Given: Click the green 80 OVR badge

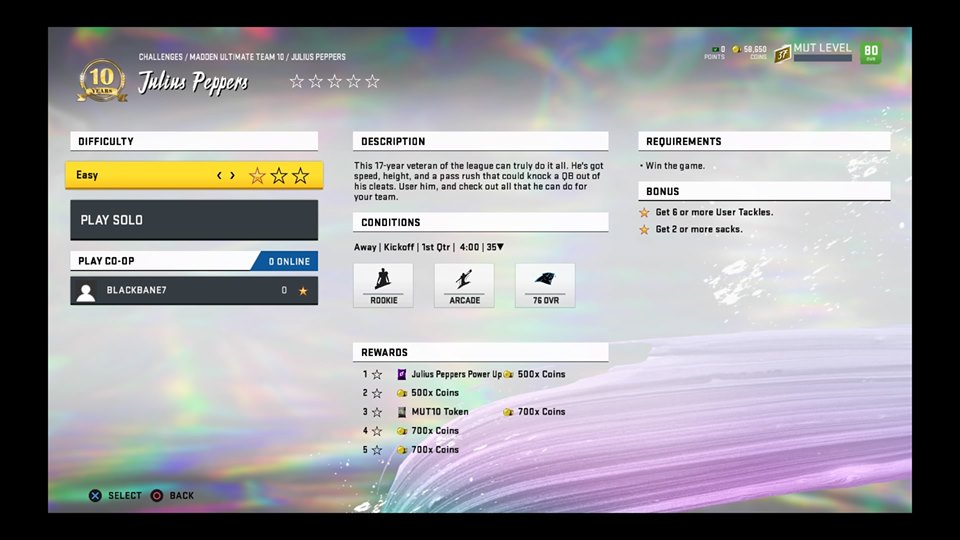Looking at the screenshot, I should tap(871, 53).
